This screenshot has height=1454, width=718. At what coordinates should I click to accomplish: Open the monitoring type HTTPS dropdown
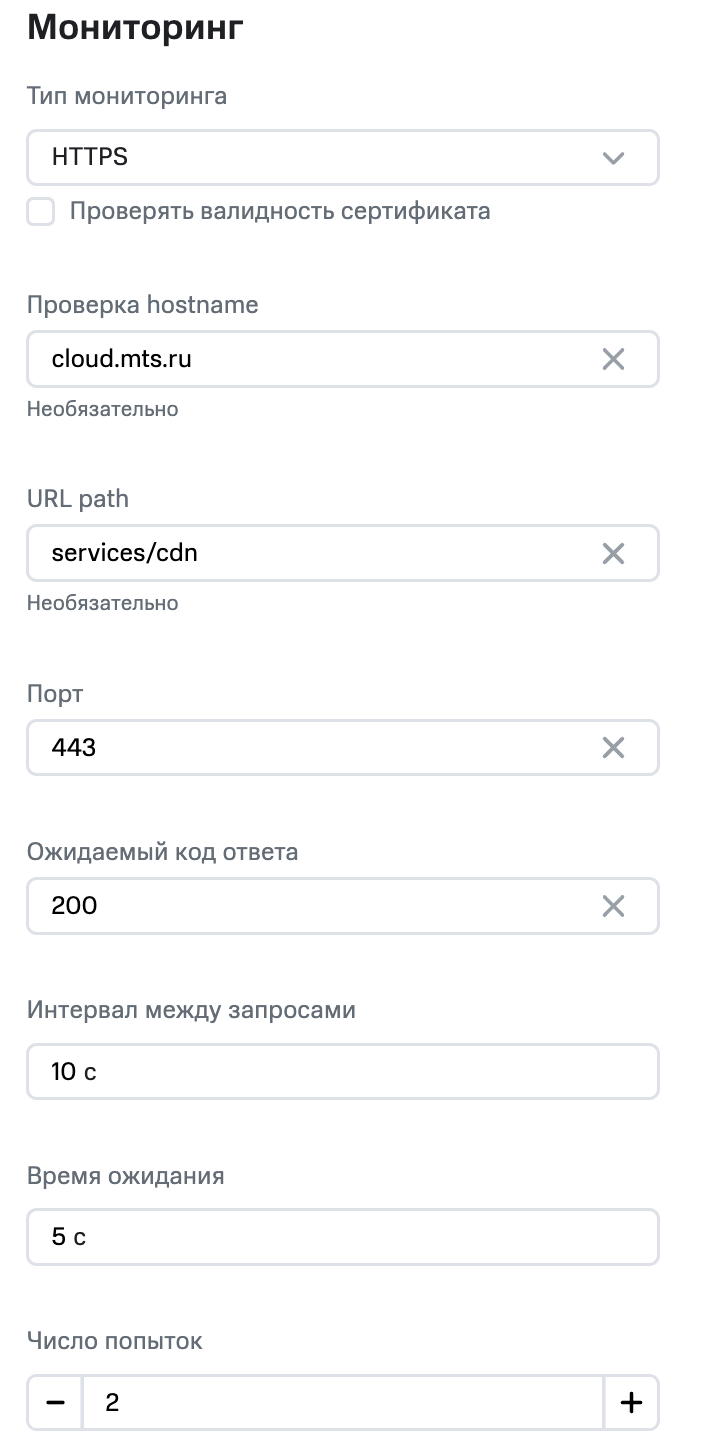(x=300, y=157)
